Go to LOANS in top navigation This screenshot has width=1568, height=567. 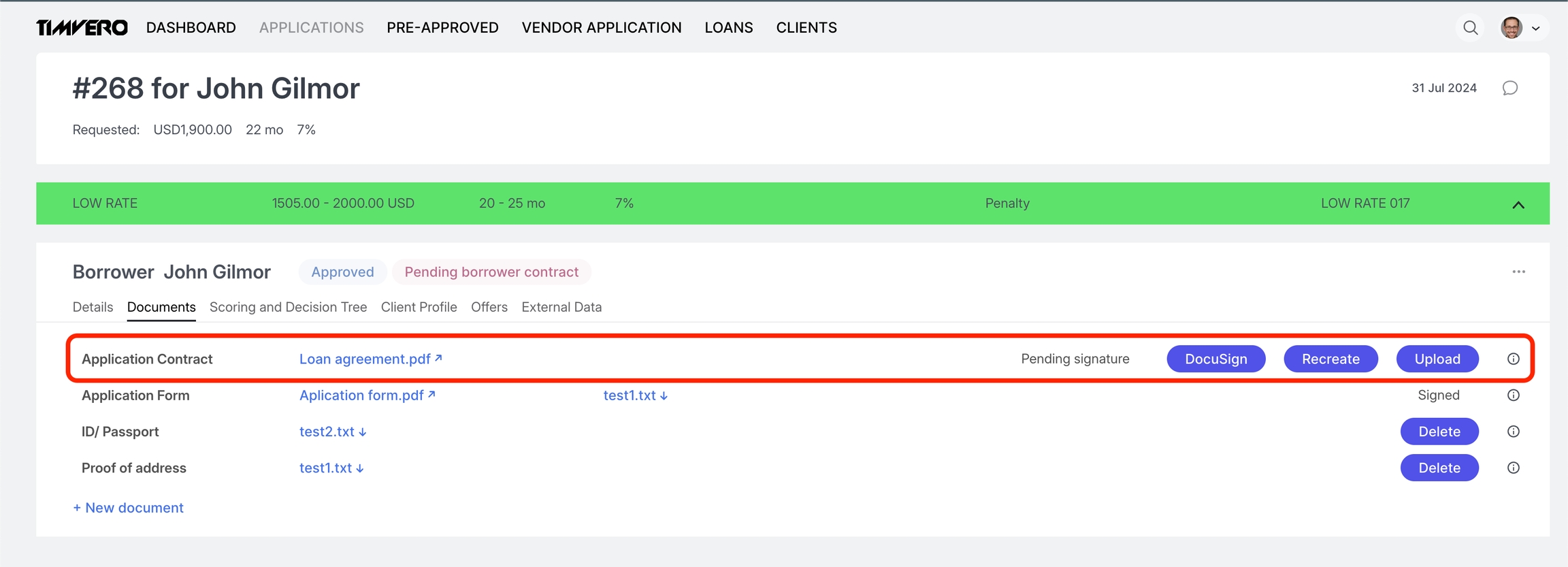click(728, 28)
